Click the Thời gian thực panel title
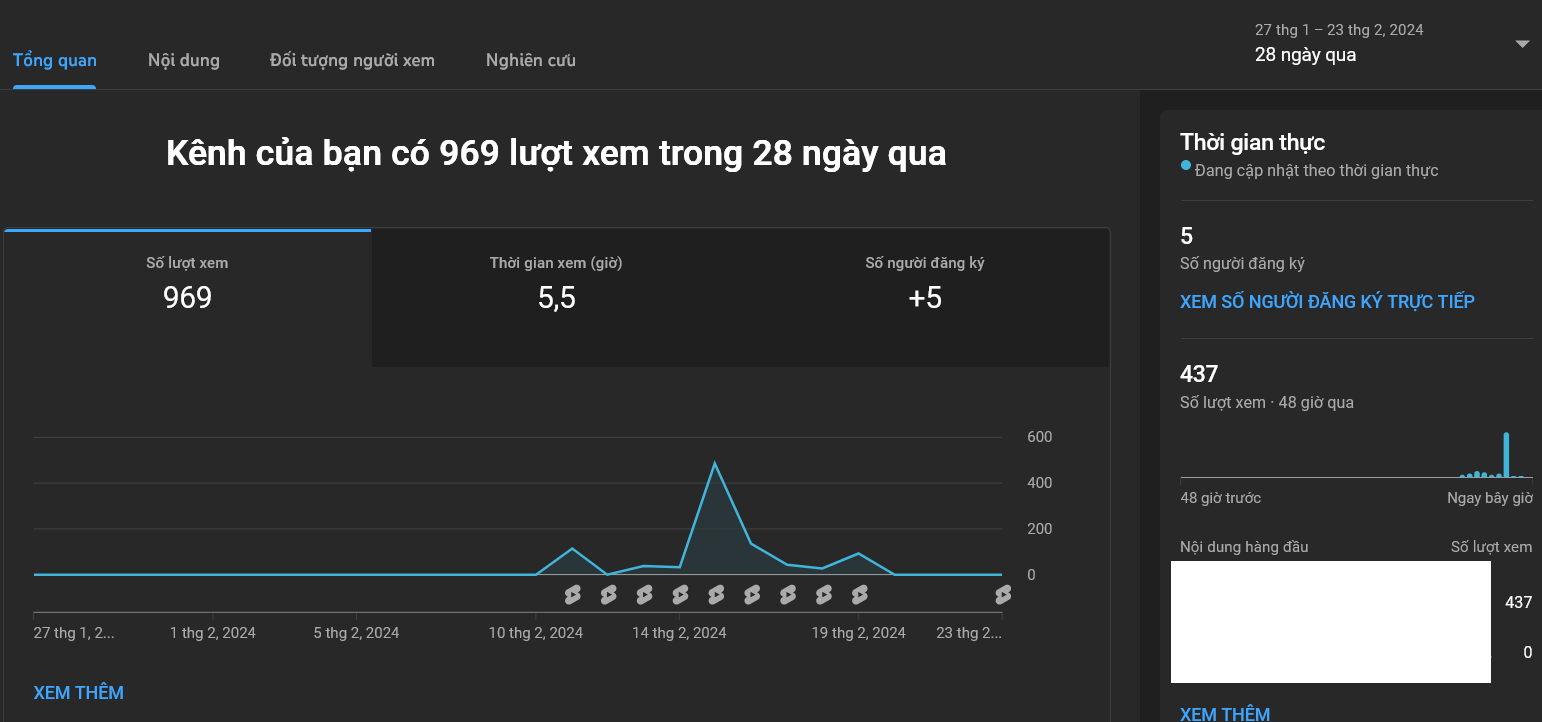The width and height of the screenshot is (1542, 722). [1253, 142]
